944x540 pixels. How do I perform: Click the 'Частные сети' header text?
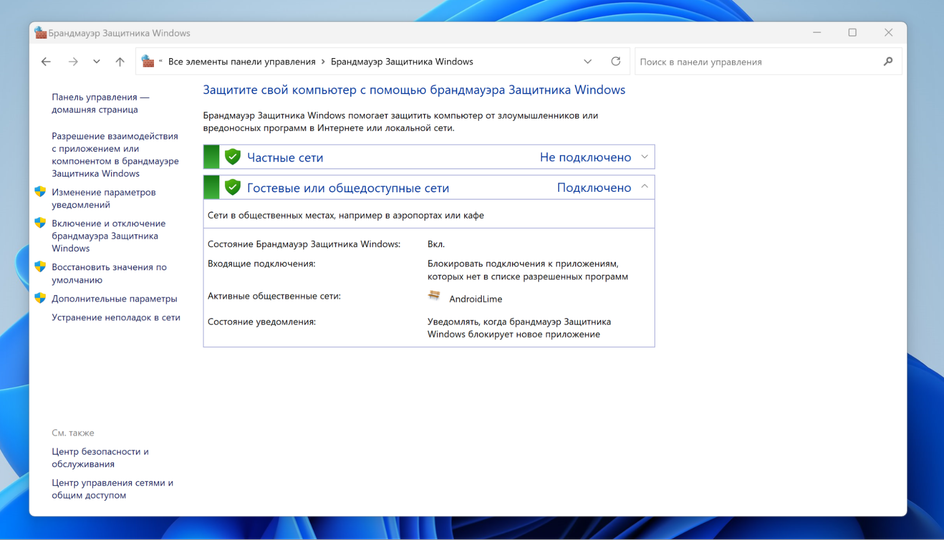pyautogui.click(x=285, y=157)
